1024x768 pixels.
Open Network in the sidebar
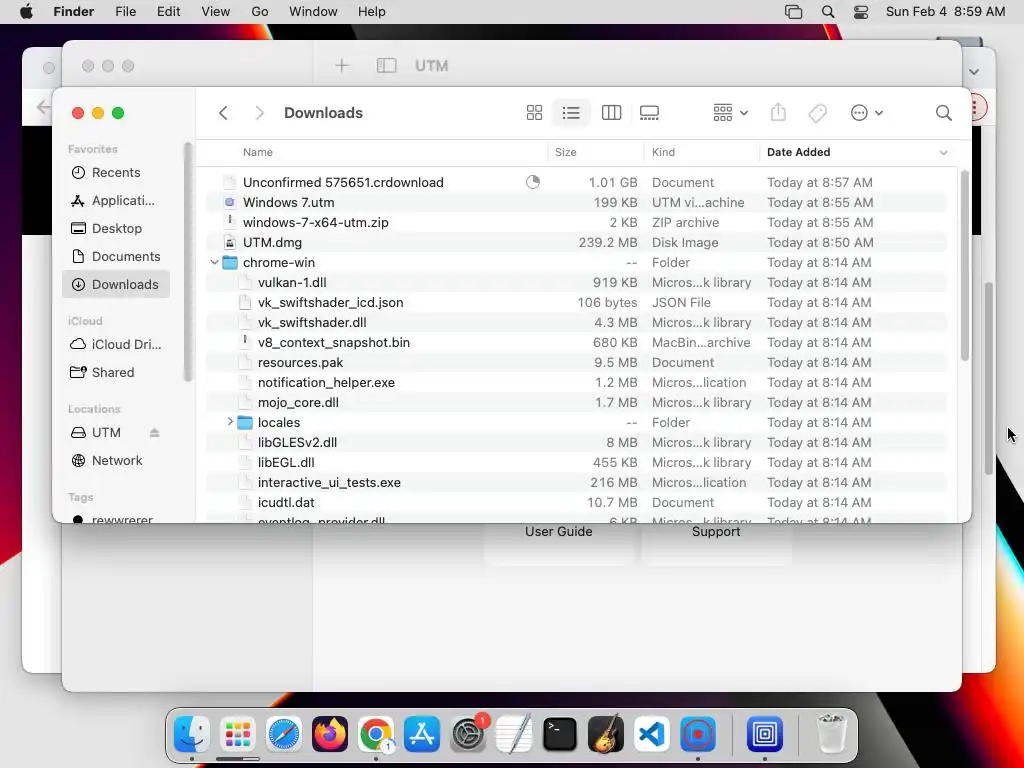point(116,460)
